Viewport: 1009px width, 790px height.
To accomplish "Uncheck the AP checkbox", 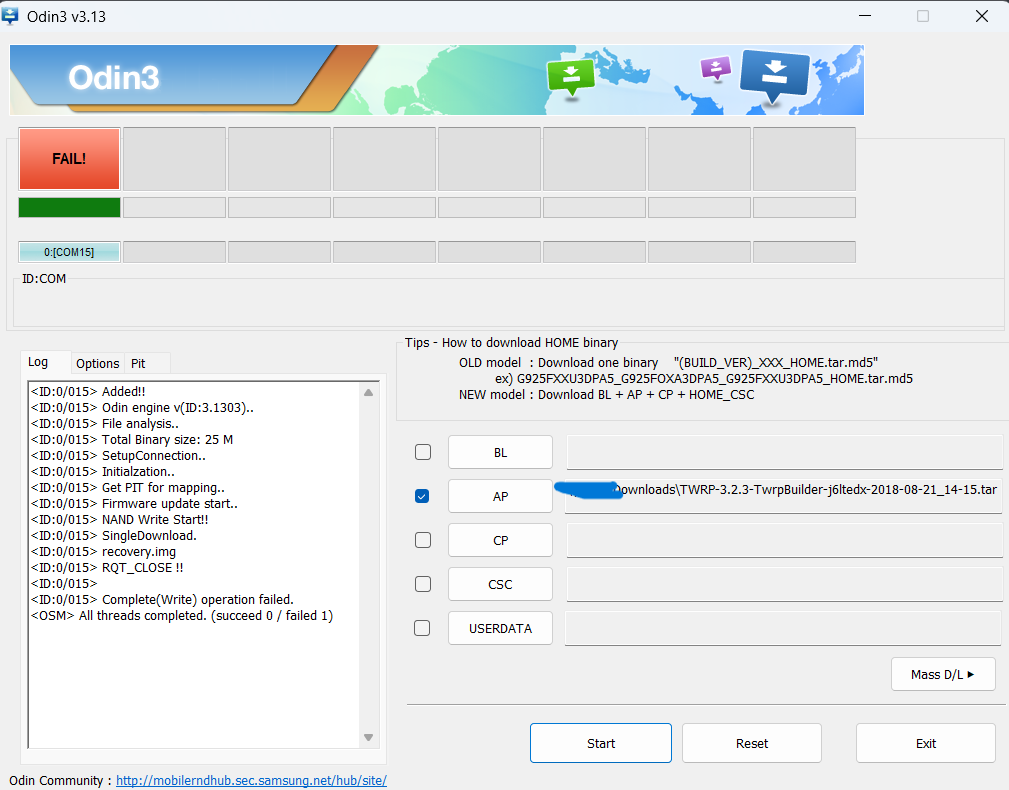I will [422, 496].
